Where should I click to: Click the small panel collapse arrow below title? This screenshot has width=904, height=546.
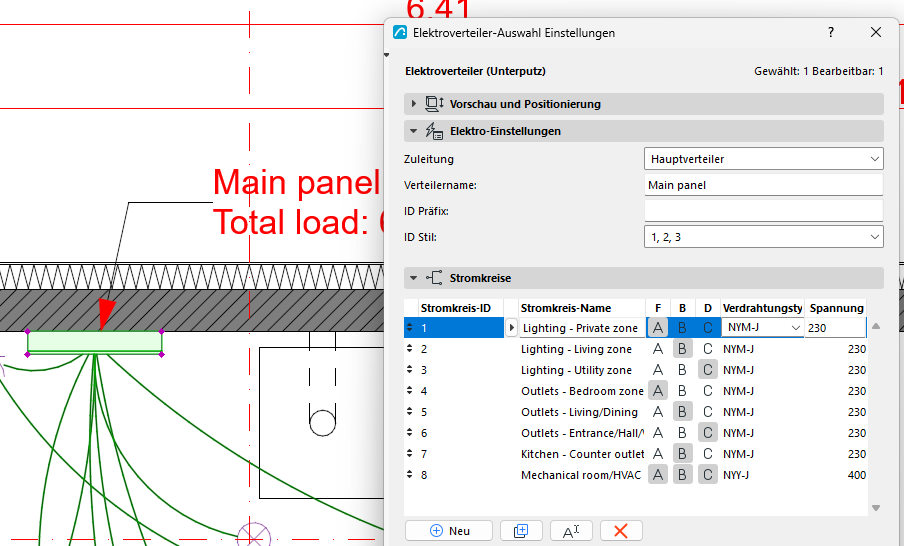(387, 55)
